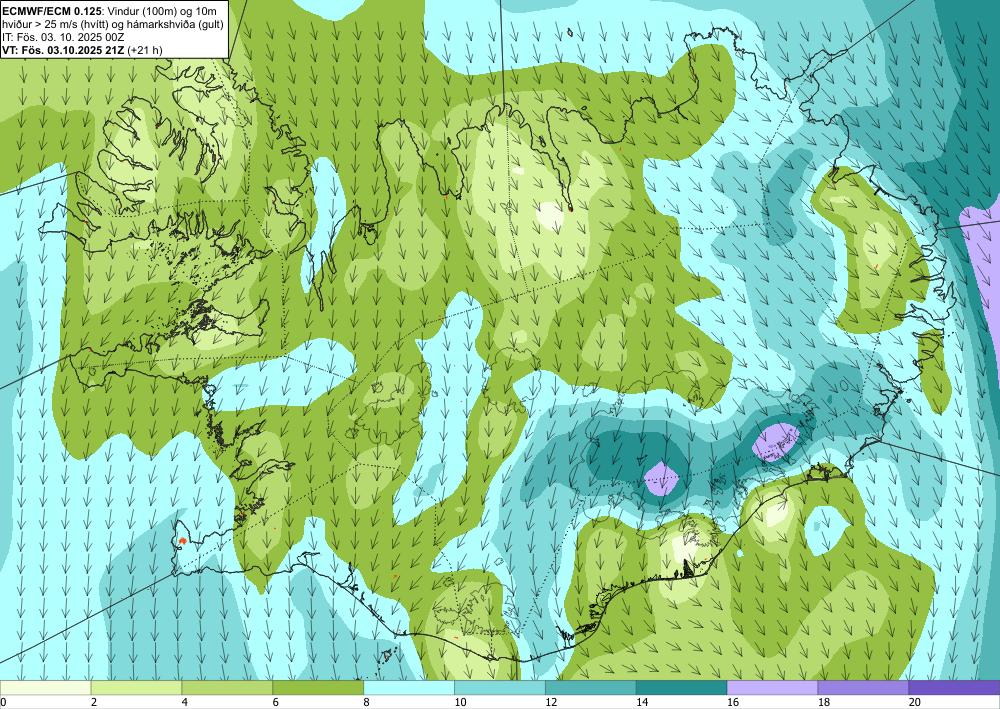1000x709 pixels.
Task: Click the 2–4 m/s light green legend swatch
Action: (x=136, y=687)
